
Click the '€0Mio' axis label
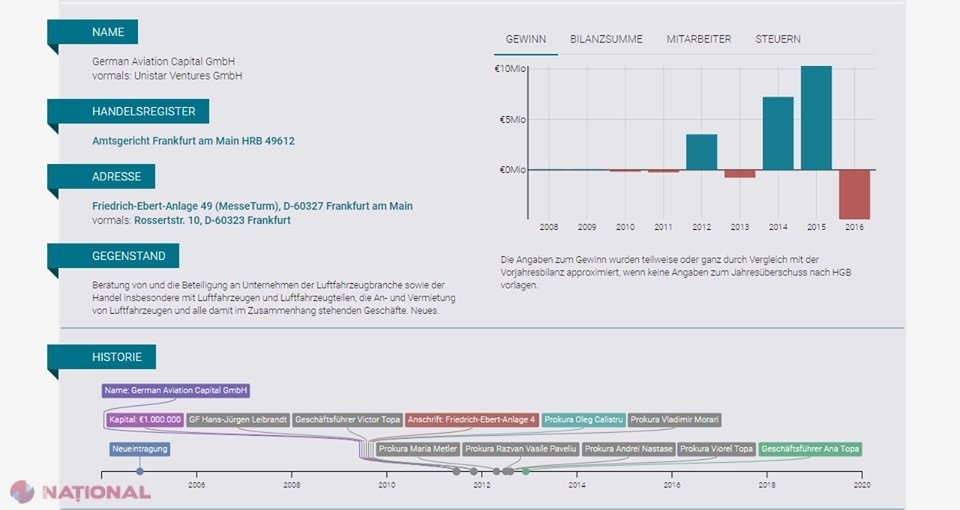(512, 170)
